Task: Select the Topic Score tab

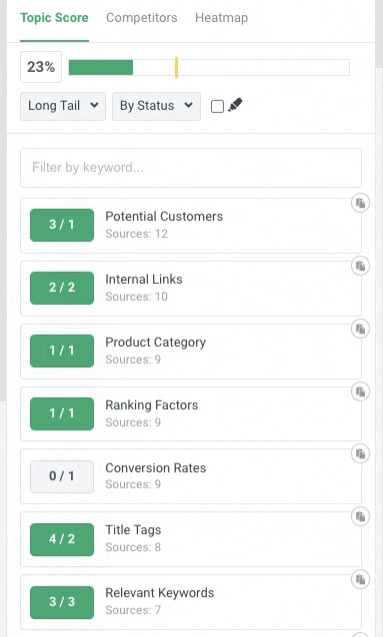Action: [x=54, y=18]
